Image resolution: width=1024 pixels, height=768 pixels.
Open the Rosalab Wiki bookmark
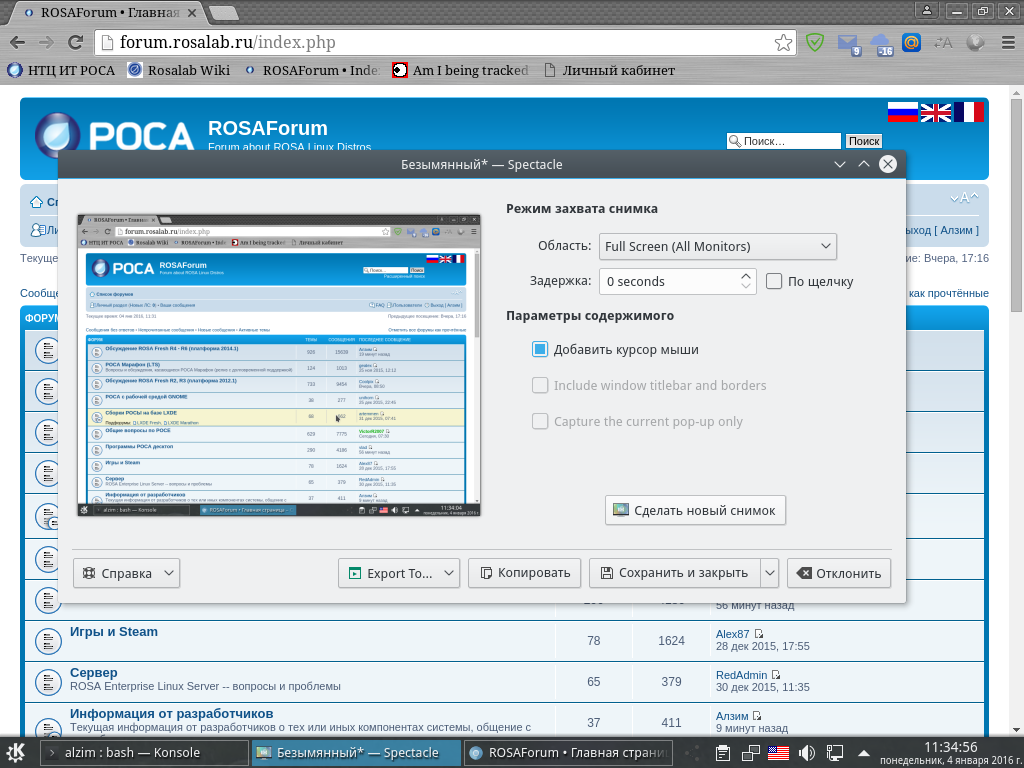[179, 71]
